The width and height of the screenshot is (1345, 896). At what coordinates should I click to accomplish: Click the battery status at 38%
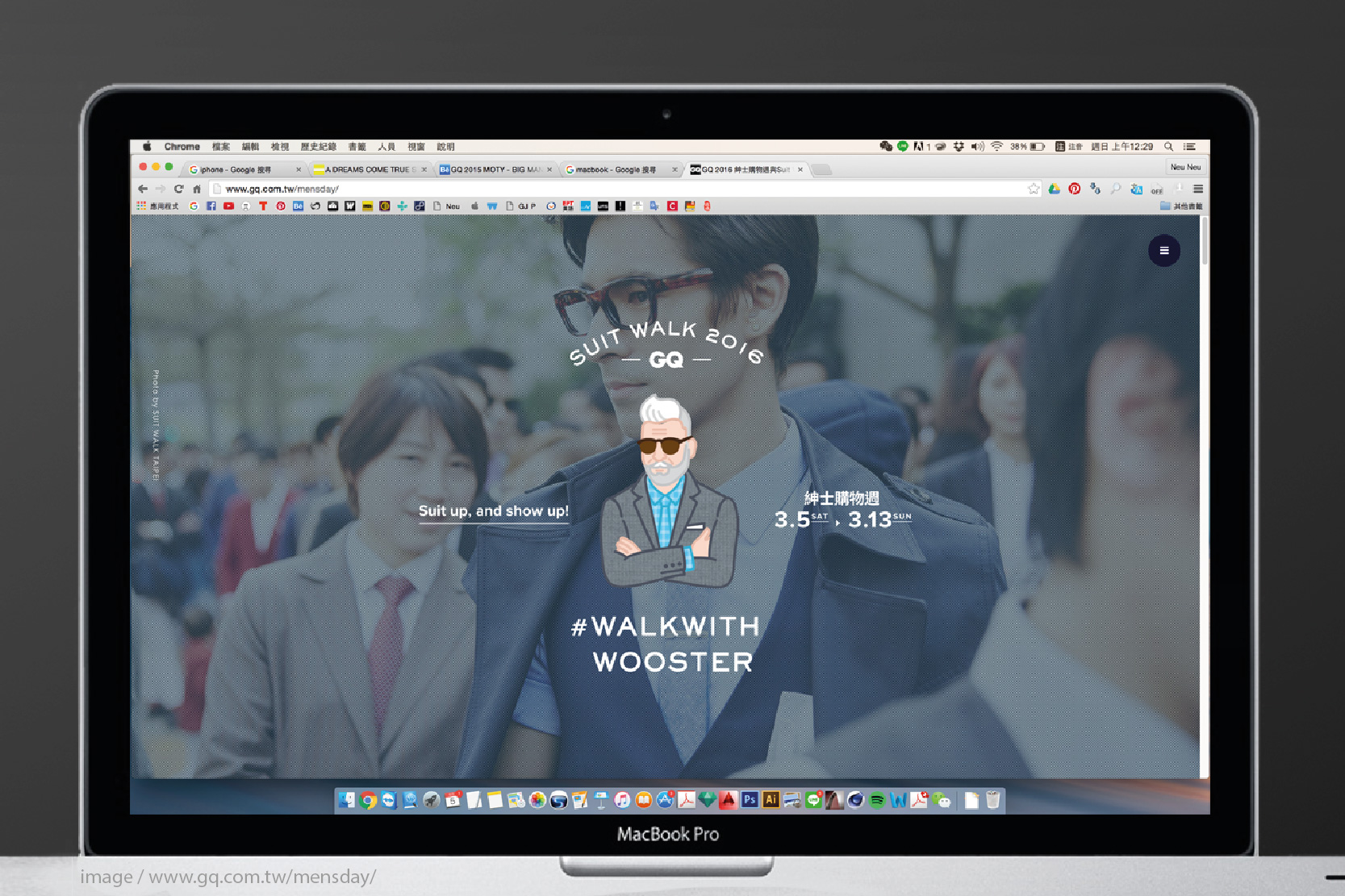[x=1027, y=147]
